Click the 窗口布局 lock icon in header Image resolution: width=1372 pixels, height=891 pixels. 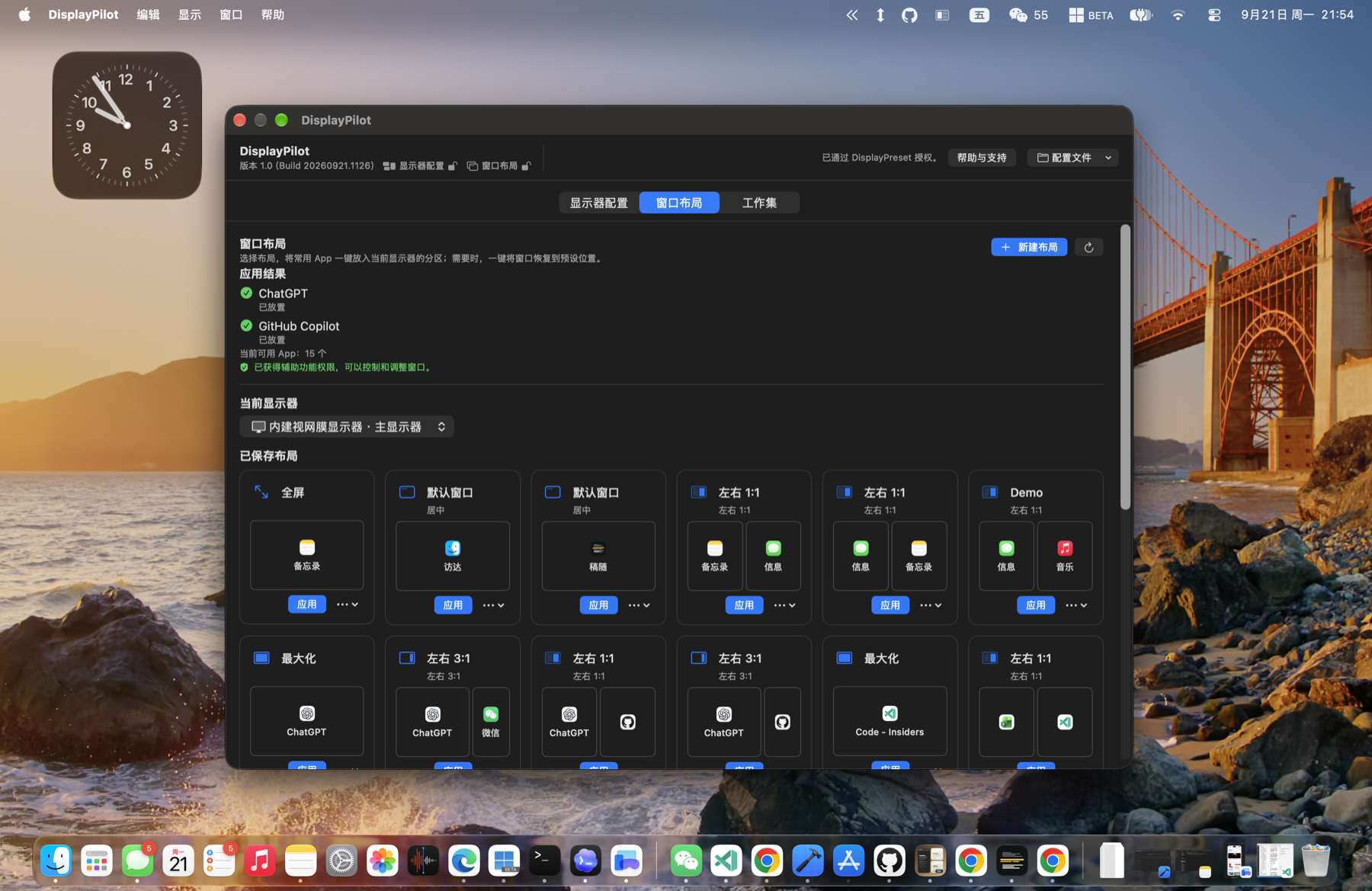(x=526, y=166)
